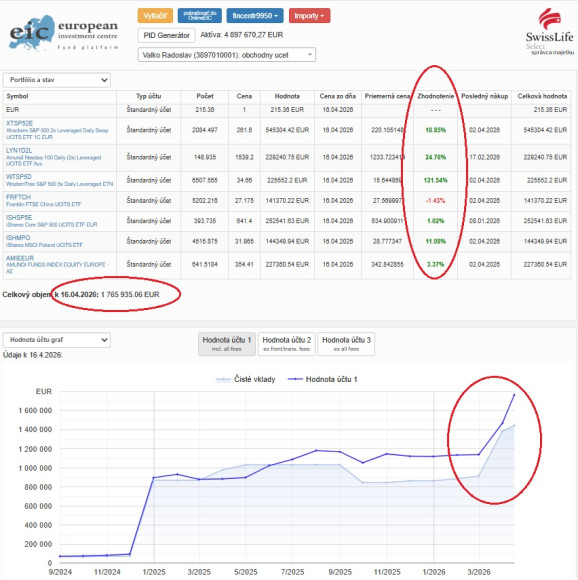Open the Portfólio a stav dropdown
This screenshot has height=580, width=578.
57,80
